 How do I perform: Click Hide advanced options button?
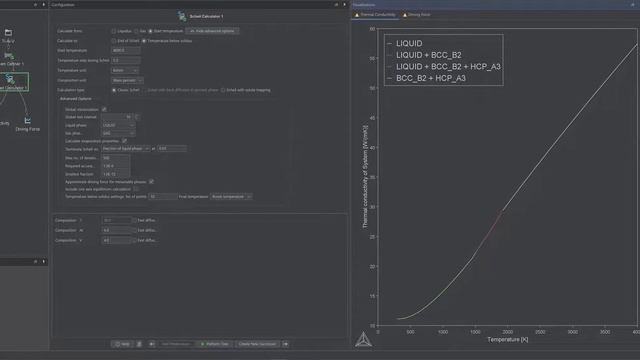212,31
